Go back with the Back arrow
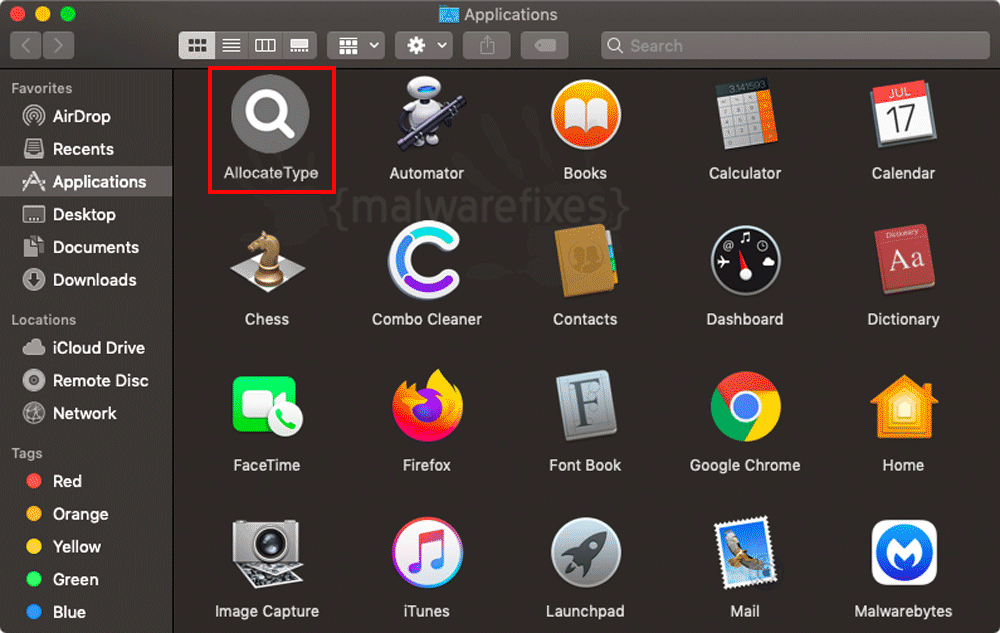 [x=26, y=45]
